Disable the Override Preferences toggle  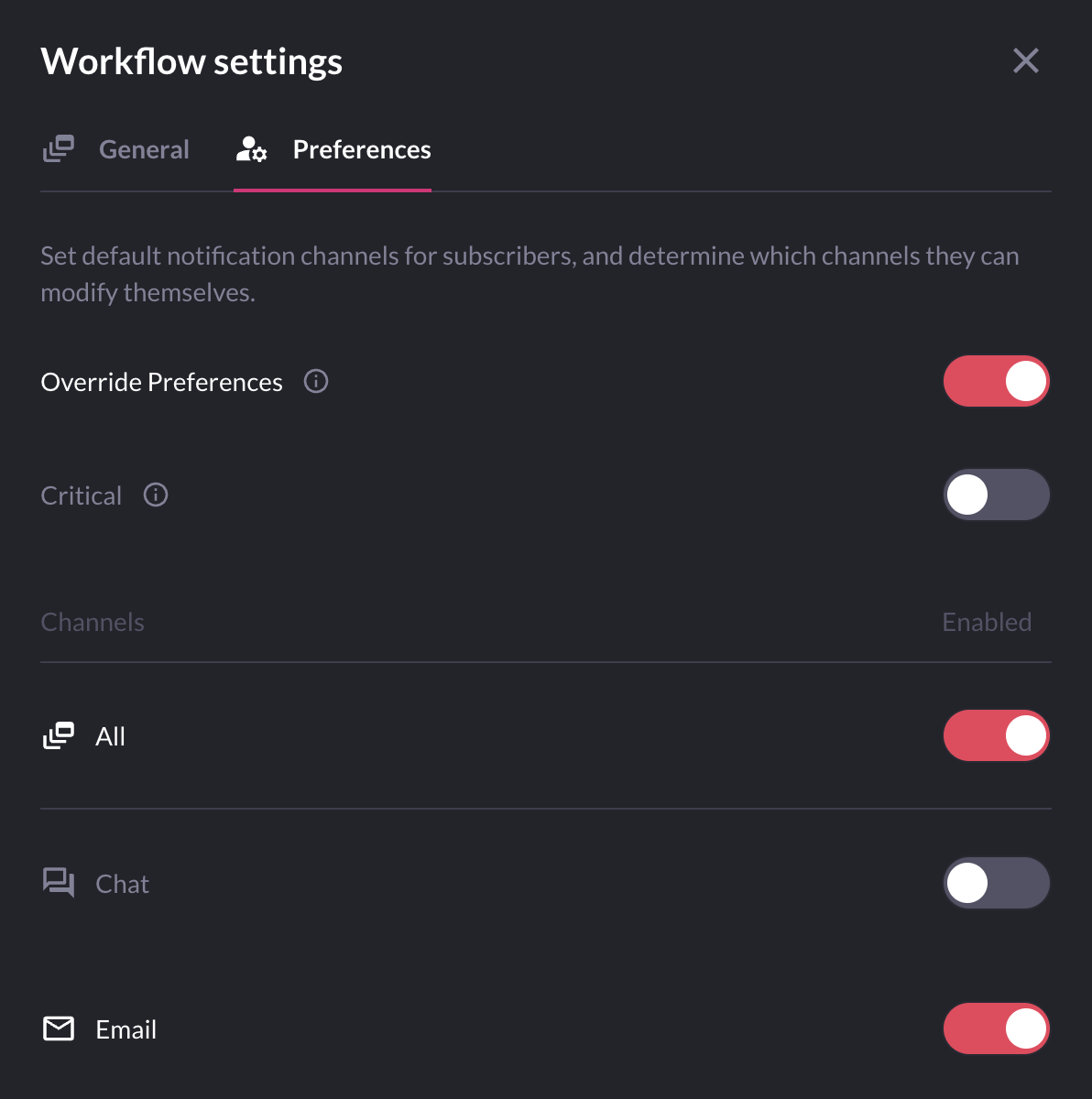pyautogui.click(x=997, y=381)
